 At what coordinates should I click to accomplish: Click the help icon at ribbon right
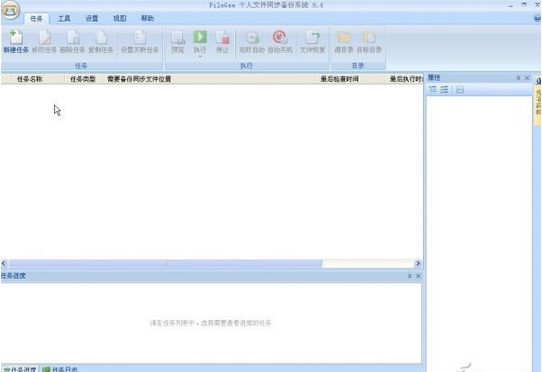537,18
